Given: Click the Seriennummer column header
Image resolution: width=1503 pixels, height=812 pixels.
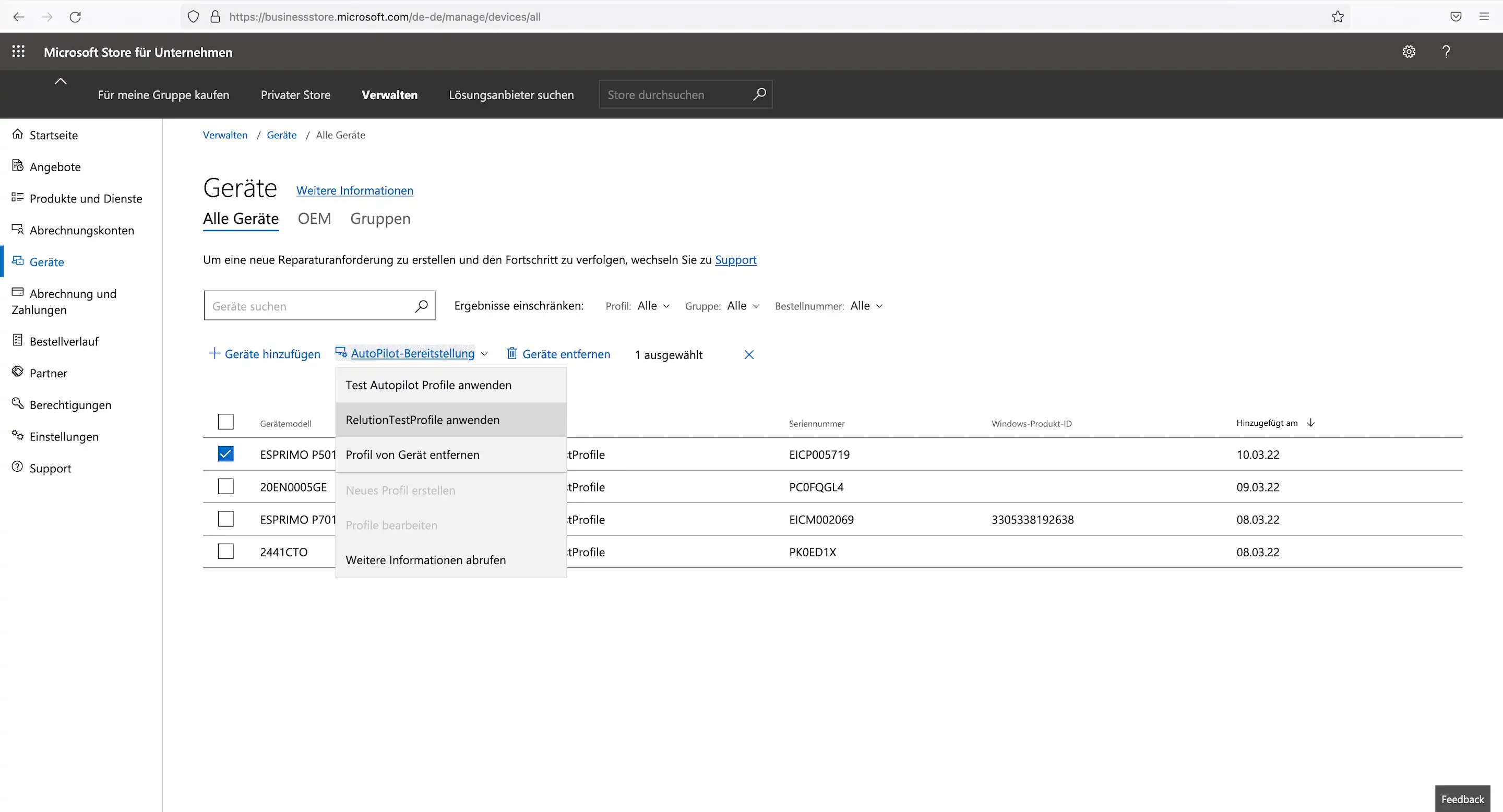Looking at the screenshot, I should (x=816, y=424).
